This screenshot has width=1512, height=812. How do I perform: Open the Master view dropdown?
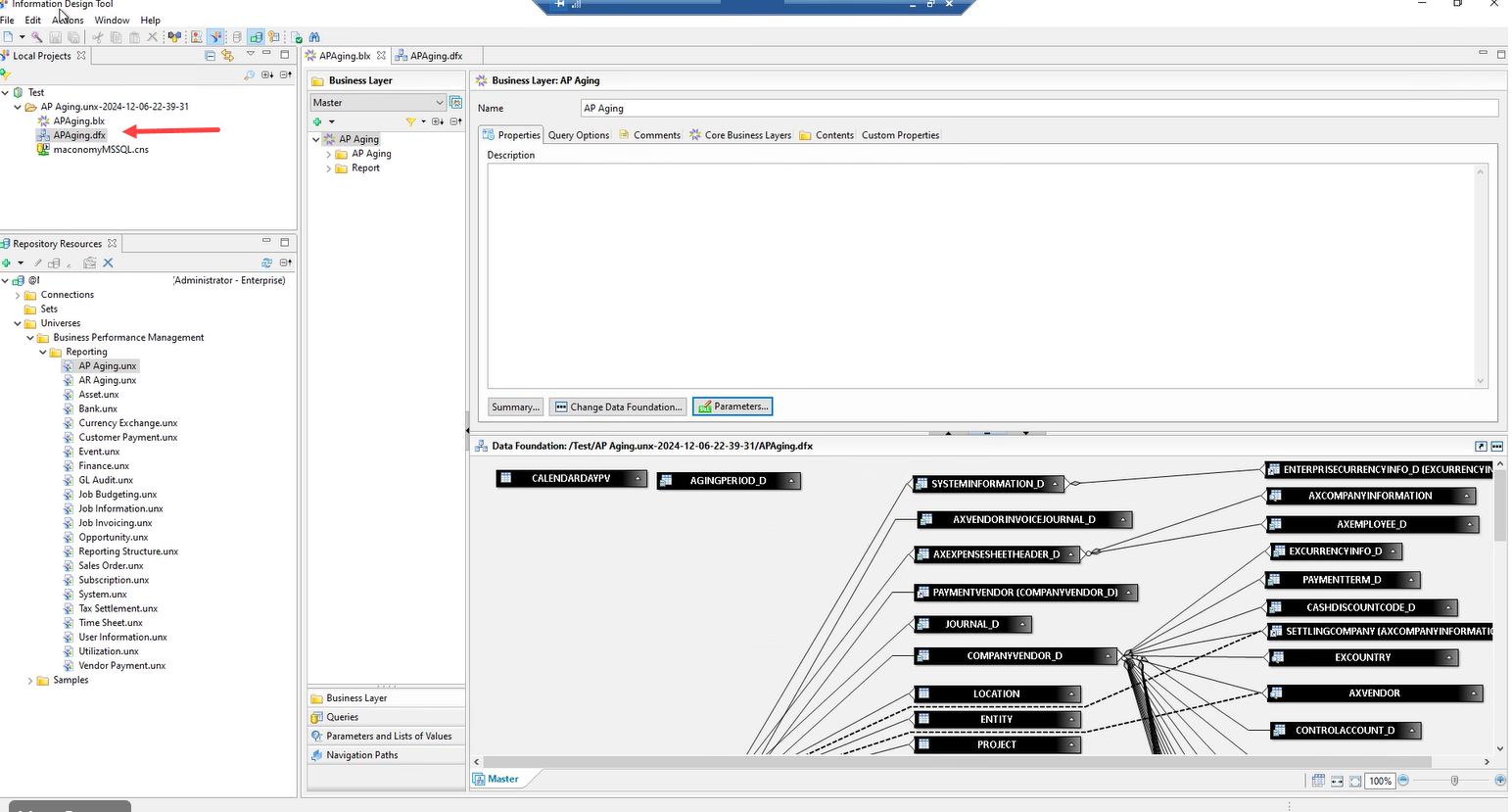439,103
